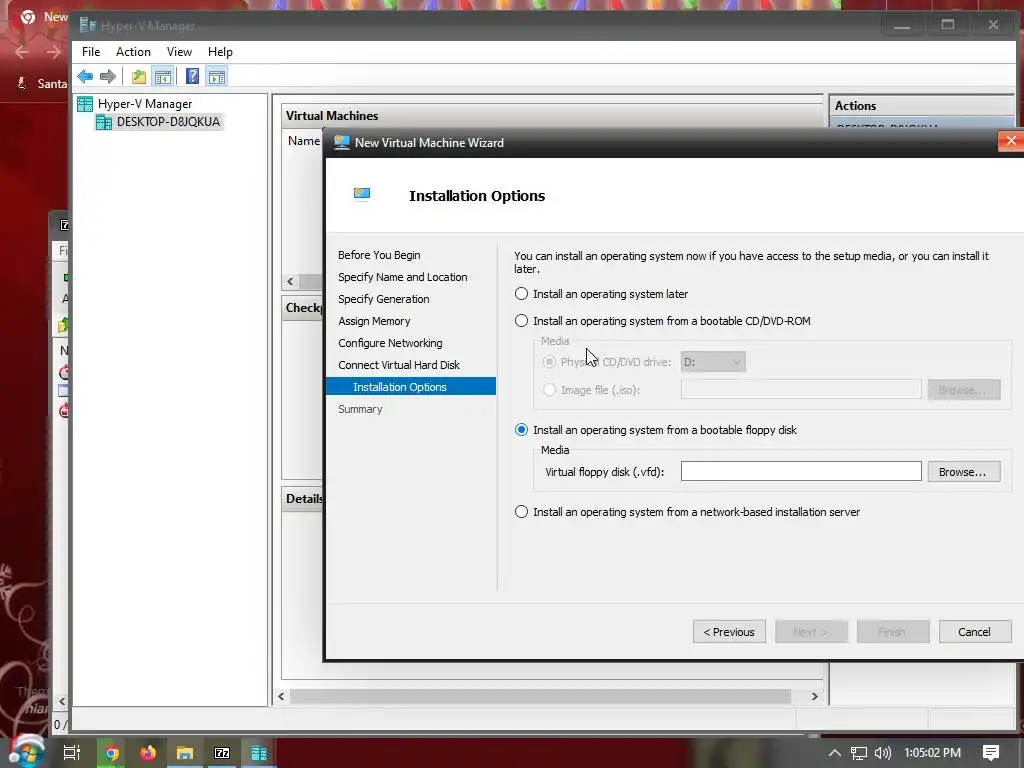
Task: Click the Hyper-V Manager taskbar icon
Action: (259, 753)
